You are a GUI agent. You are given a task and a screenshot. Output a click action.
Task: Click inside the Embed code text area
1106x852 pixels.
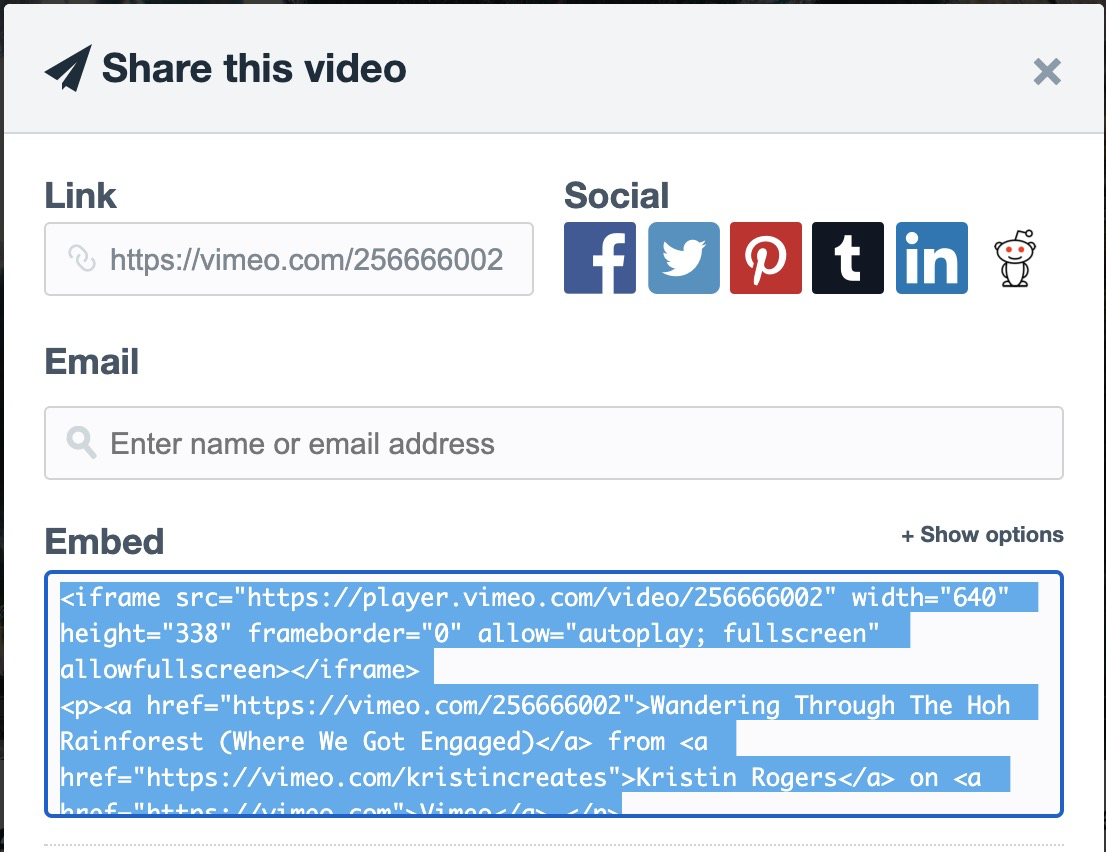554,694
